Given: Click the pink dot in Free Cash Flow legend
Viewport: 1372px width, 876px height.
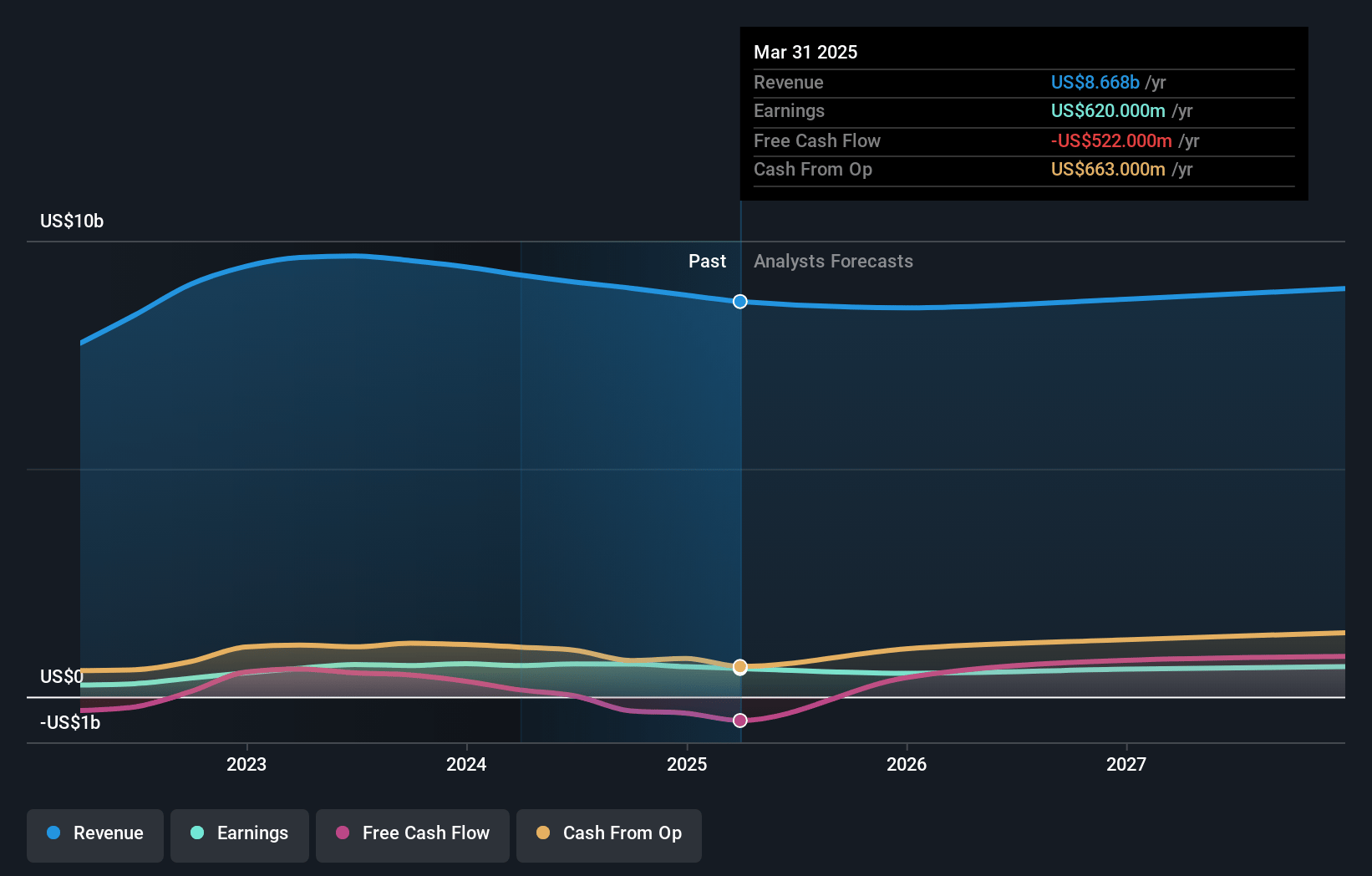Looking at the screenshot, I should pyautogui.click(x=343, y=833).
